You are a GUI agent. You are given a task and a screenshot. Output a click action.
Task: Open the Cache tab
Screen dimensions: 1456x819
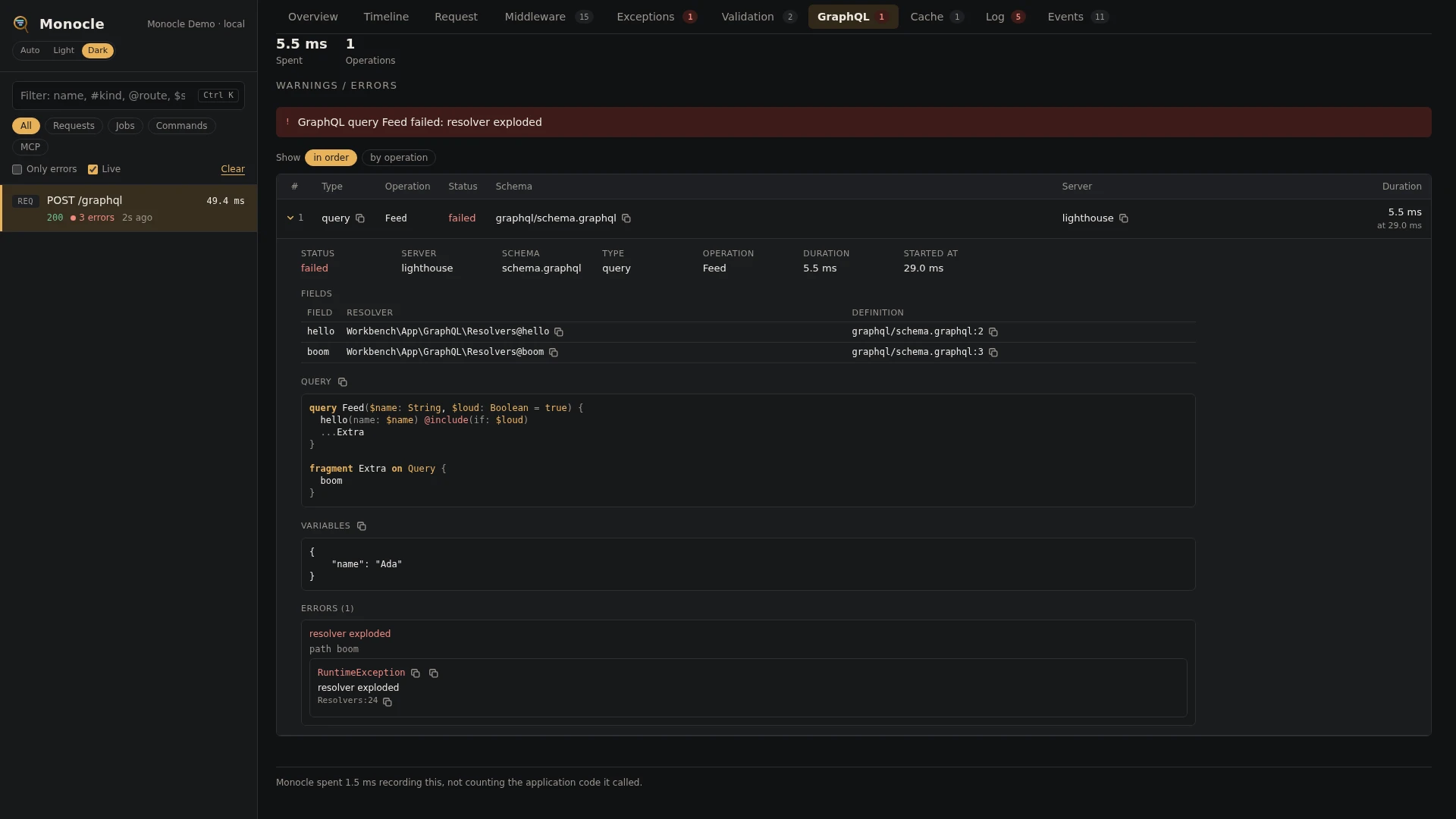[x=937, y=17]
